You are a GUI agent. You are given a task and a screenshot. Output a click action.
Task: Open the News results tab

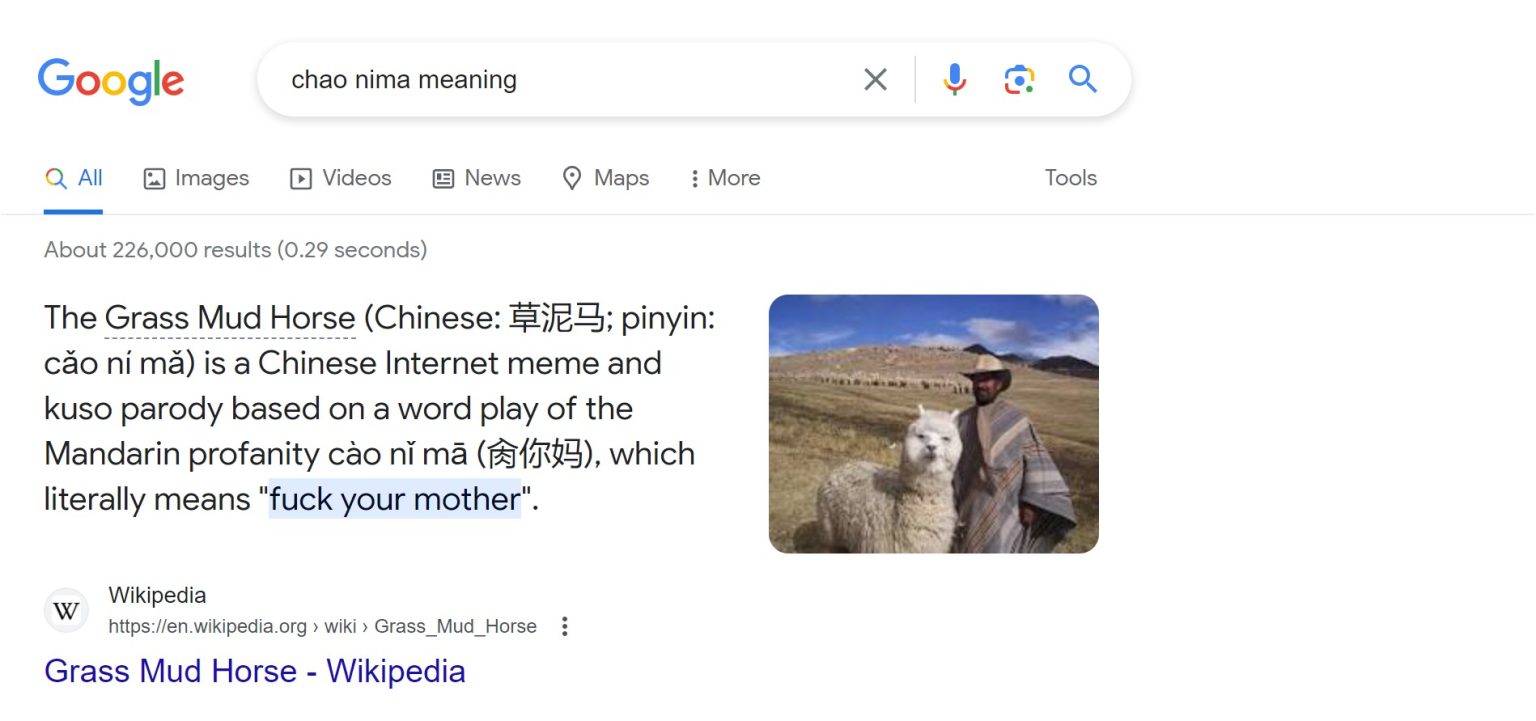(476, 178)
